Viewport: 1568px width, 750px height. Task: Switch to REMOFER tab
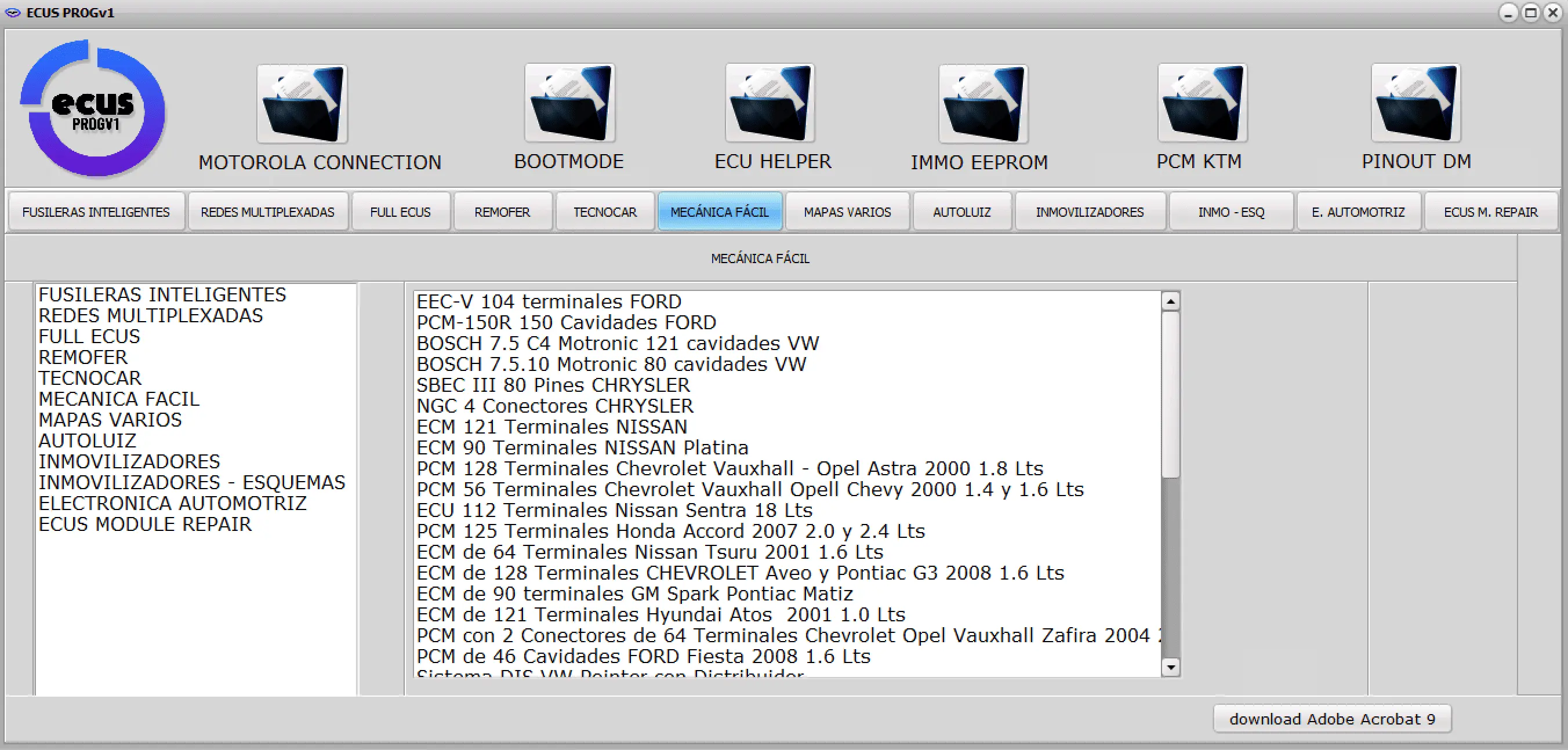[503, 212]
